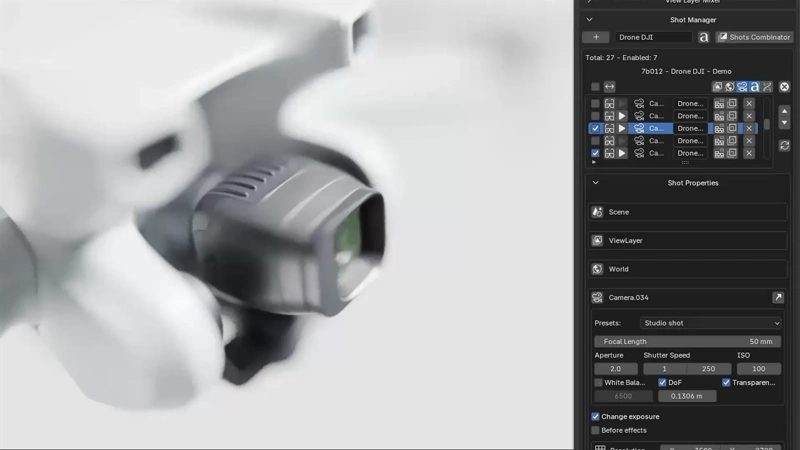Duplicate the last visible shot row
The width and height of the screenshot is (800, 450).
coord(732,153)
